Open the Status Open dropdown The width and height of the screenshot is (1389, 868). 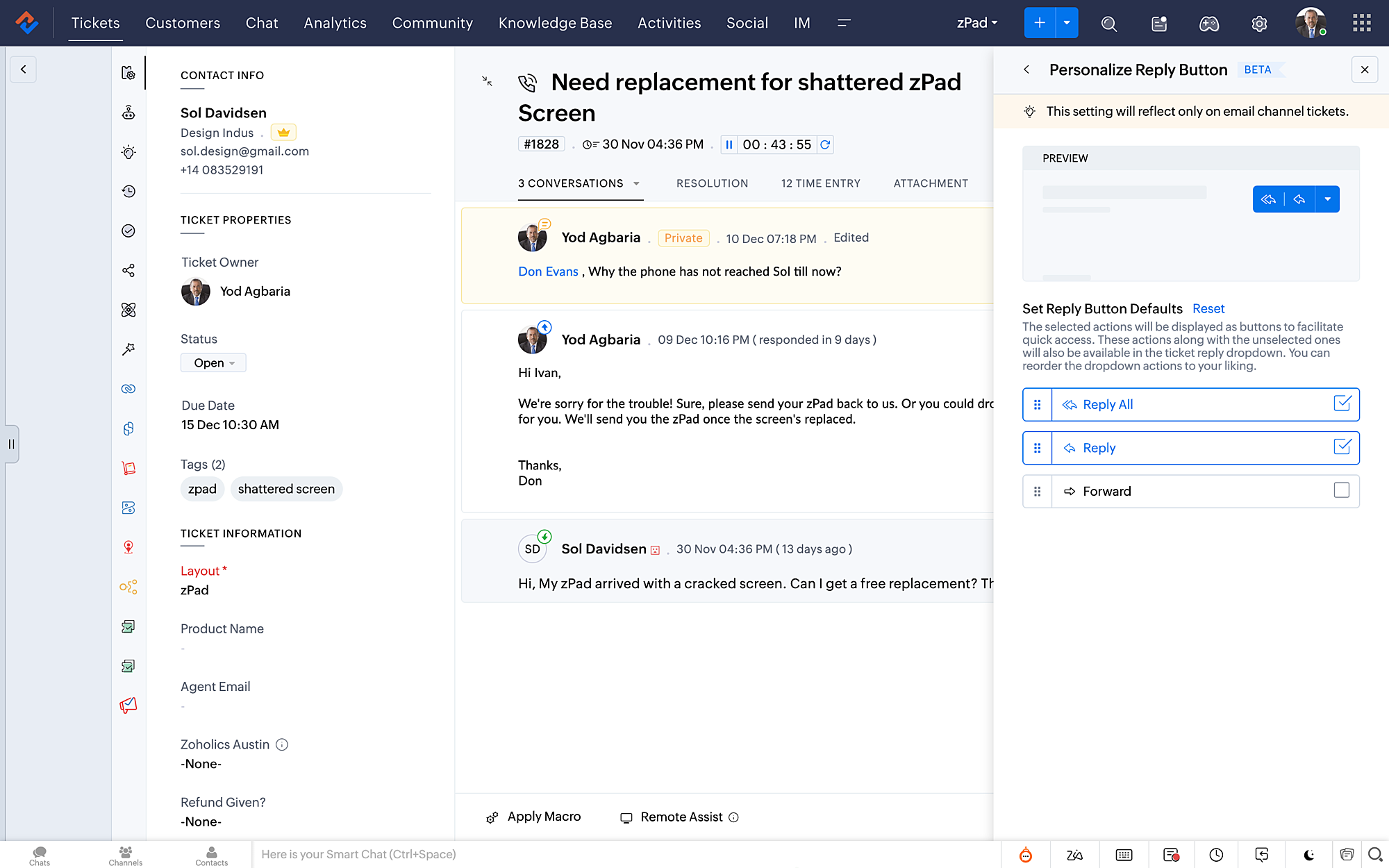(213, 362)
